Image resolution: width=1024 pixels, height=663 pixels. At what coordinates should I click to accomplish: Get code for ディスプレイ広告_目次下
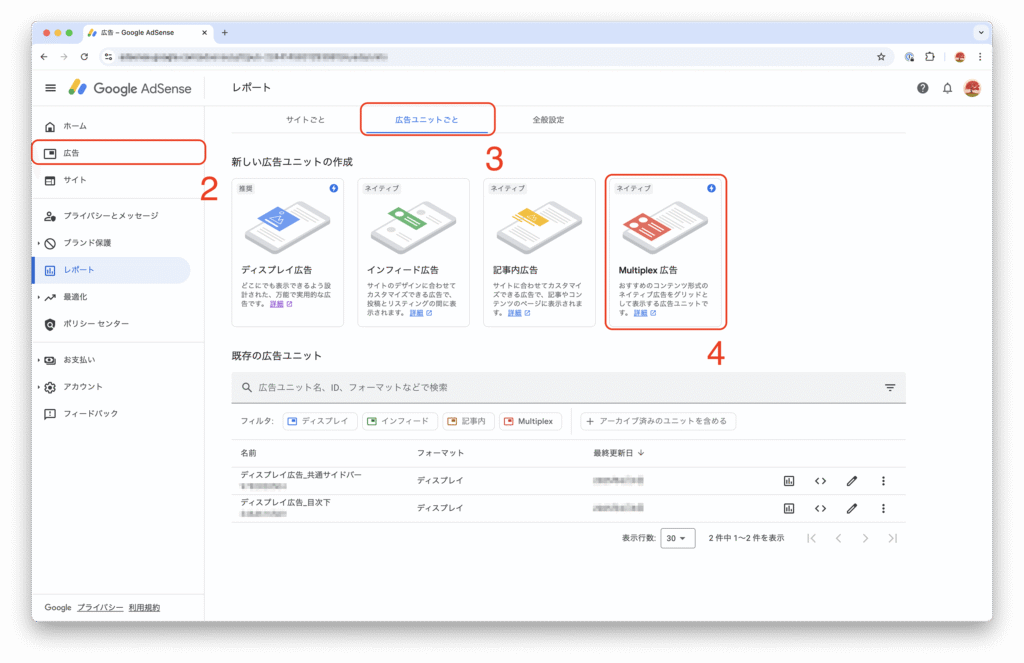coord(820,508)
